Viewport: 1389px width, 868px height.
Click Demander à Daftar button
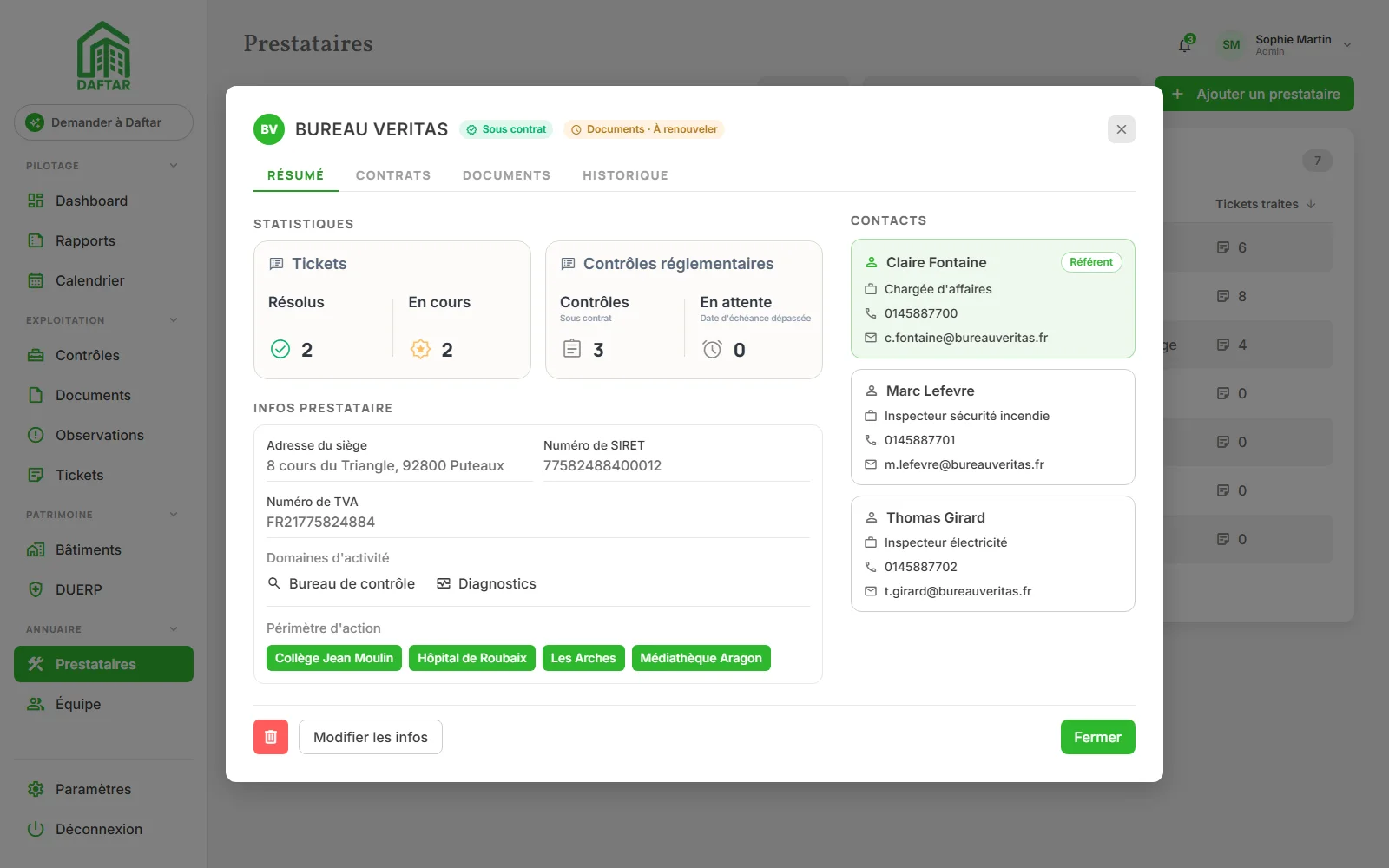pos(103,122)
